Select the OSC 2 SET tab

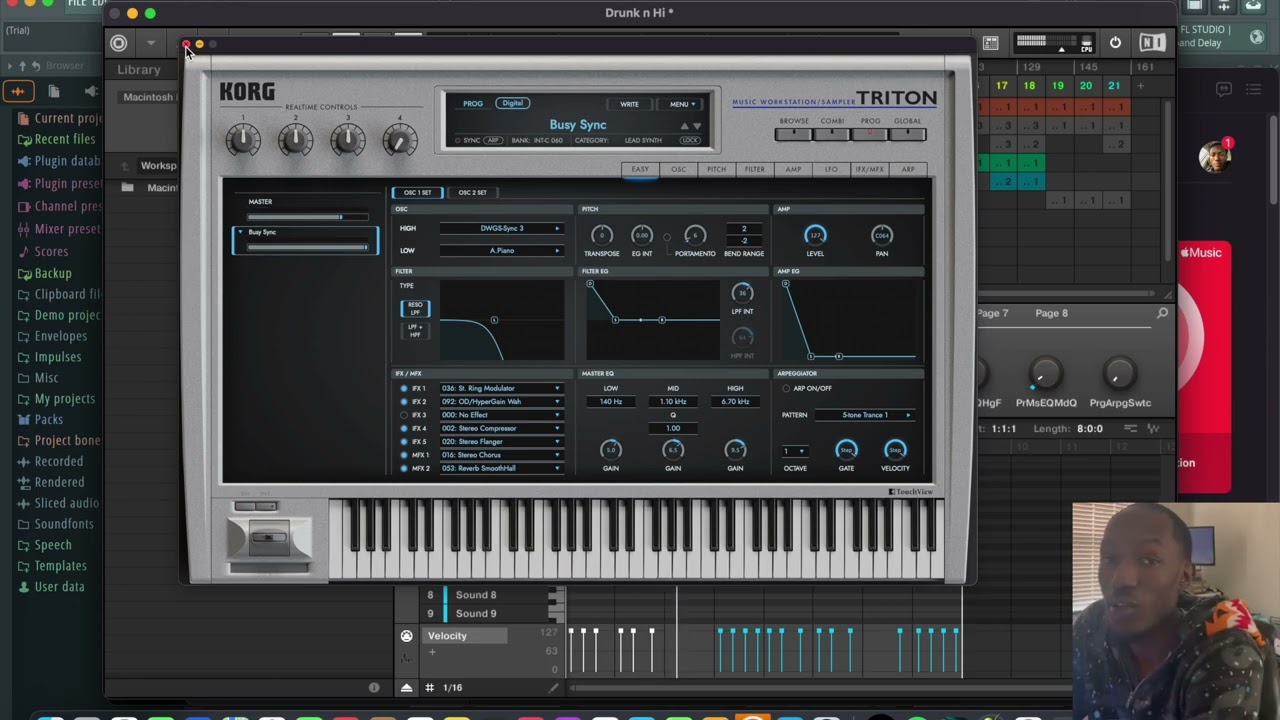[x=472, y=192]
